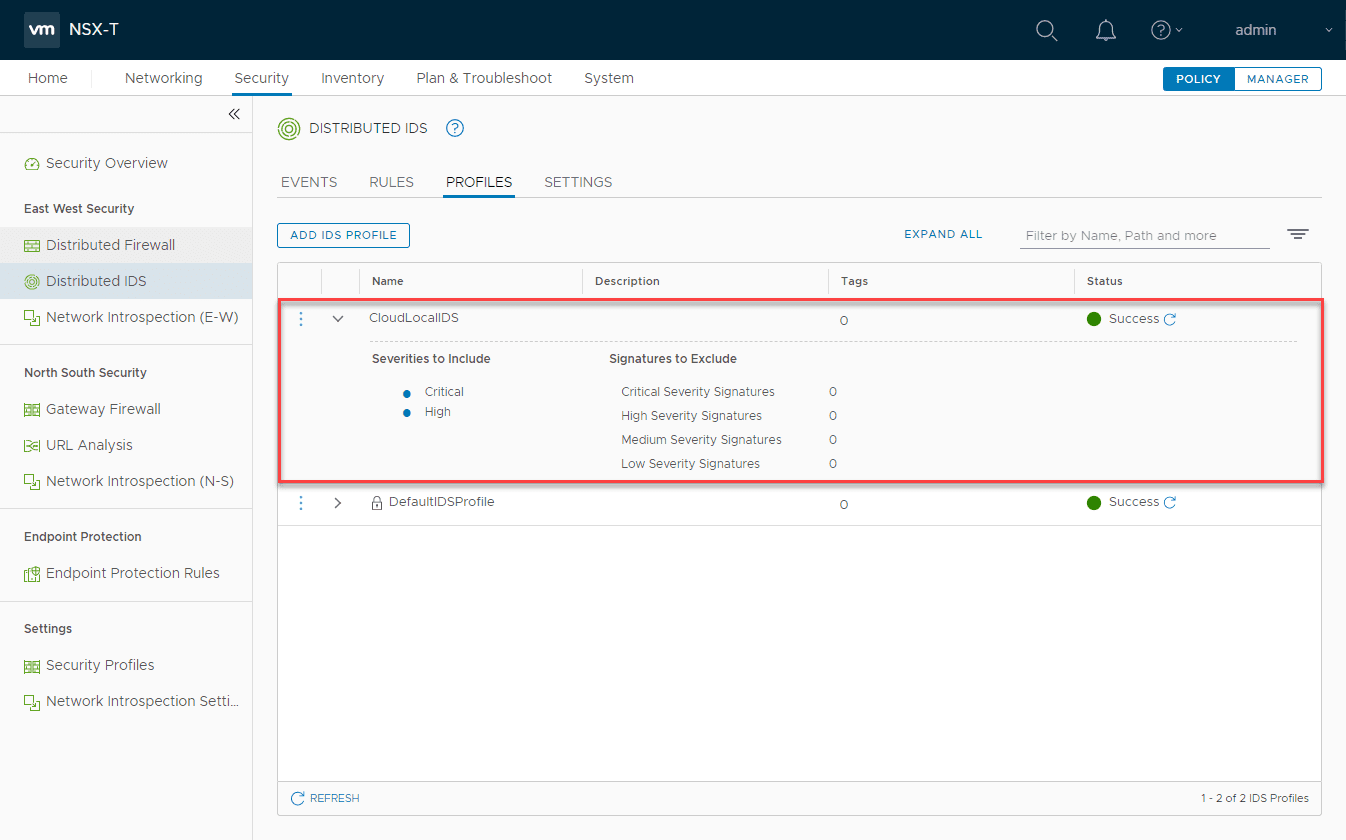Screen dimensions: 1346x840
Task: Refresh status of CloudLocalIDS profile
Action: click(x=1170, y=319)
